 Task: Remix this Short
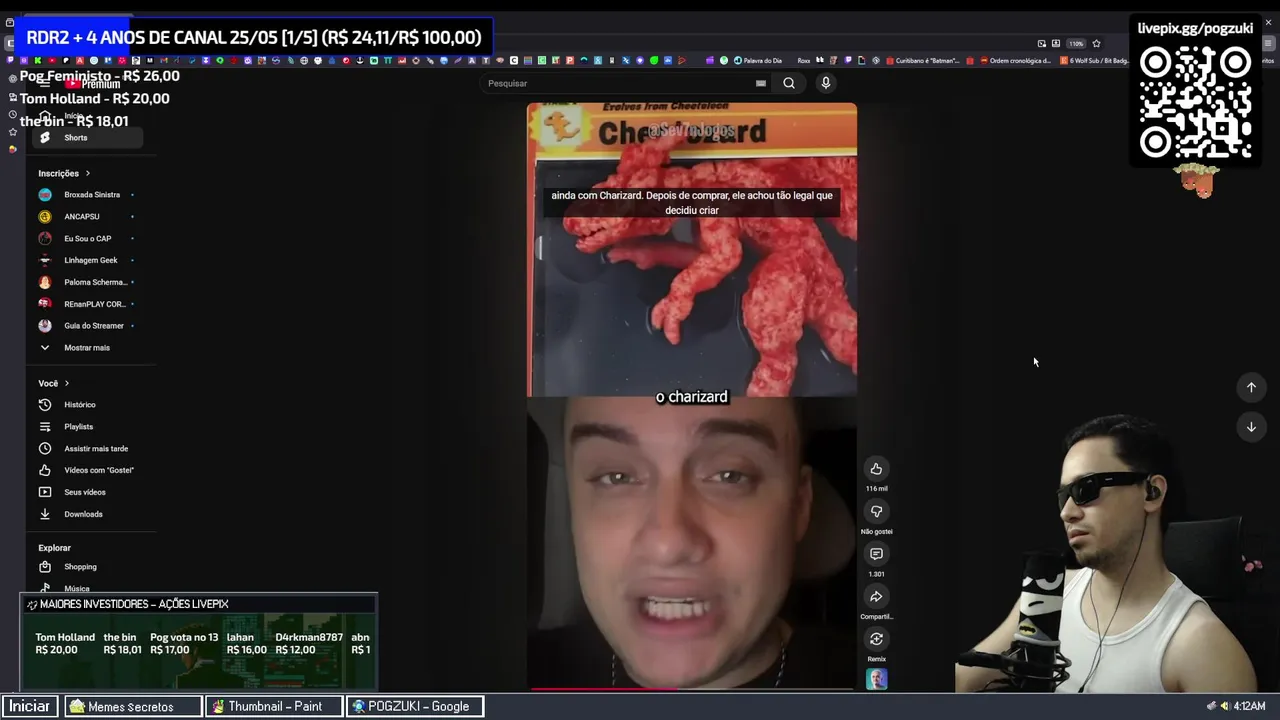(x=876, y=639)
